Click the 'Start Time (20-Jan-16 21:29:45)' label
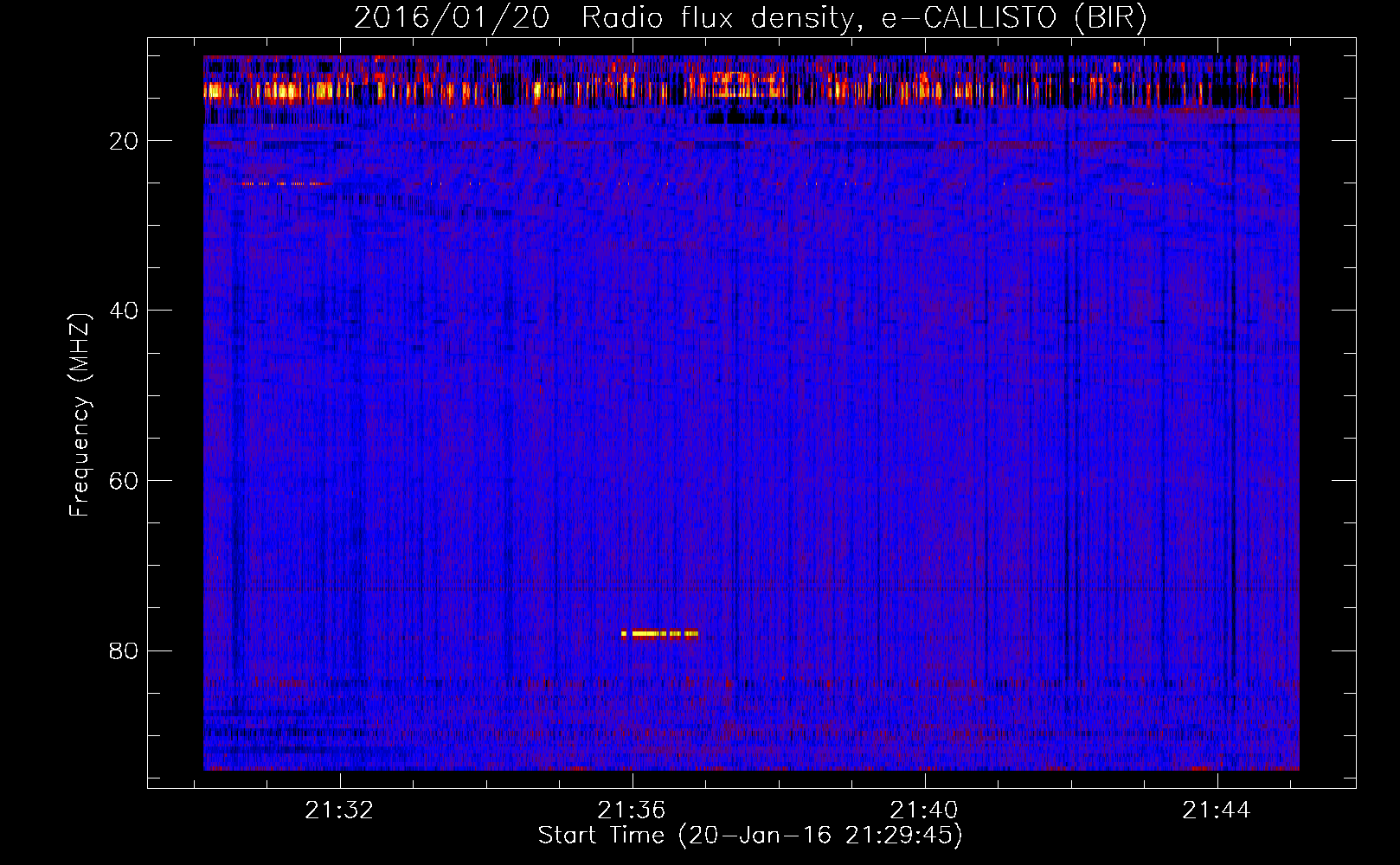1400x865 pixels. (750, 836)
